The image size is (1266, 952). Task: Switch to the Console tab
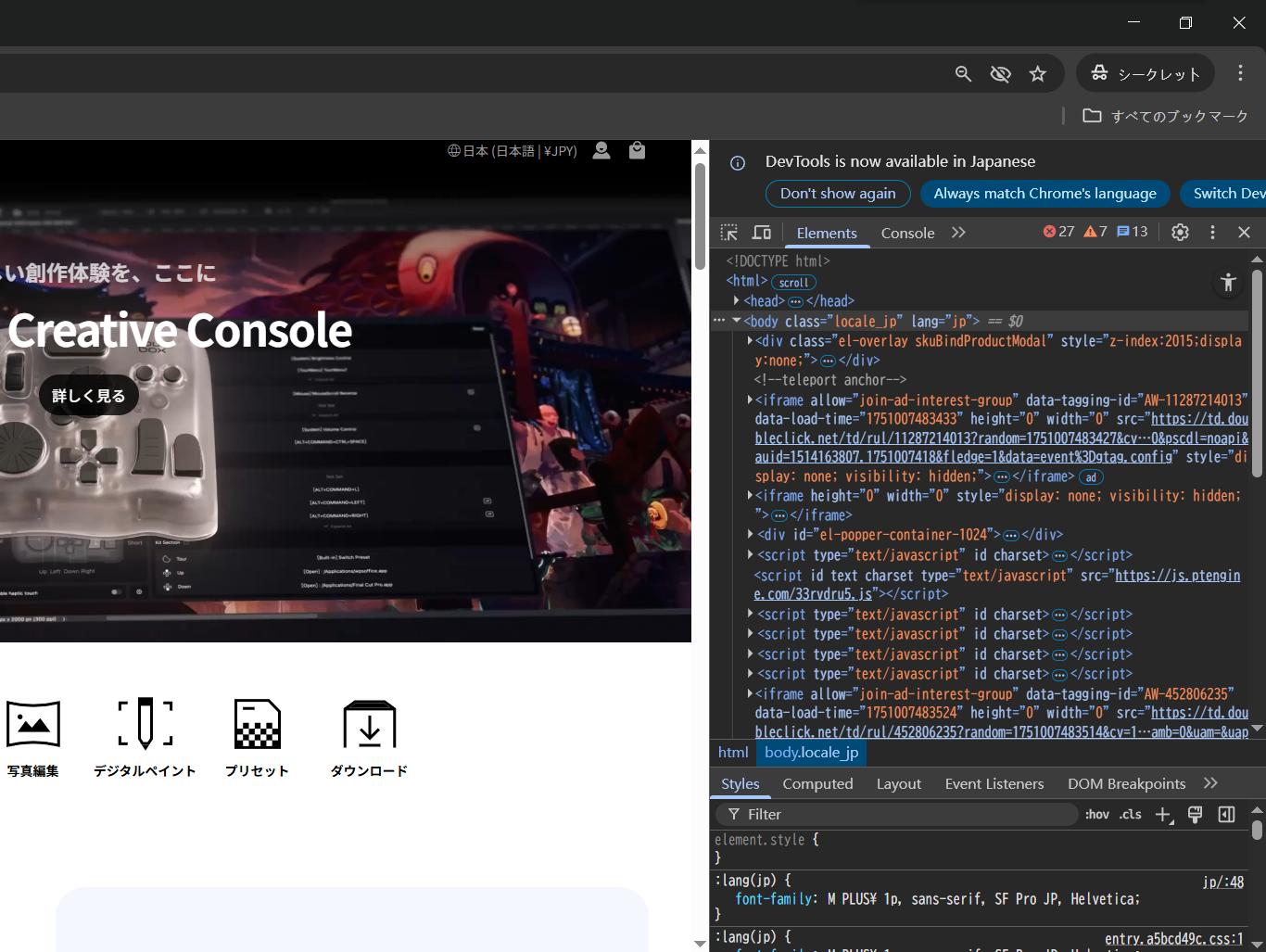pyautogui.click(x=907, y=233)
